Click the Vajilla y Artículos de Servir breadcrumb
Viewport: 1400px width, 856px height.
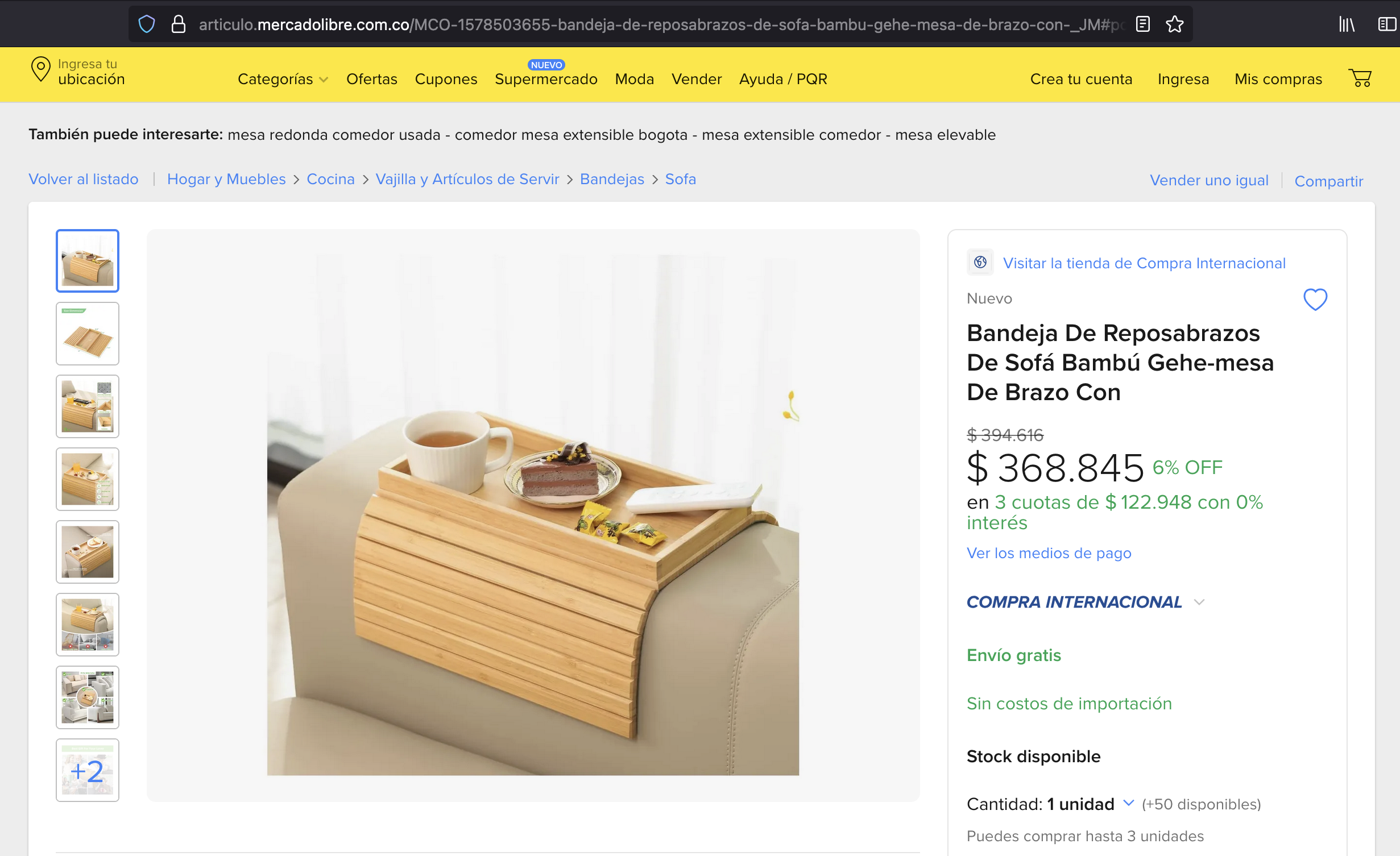click(467, 179)
